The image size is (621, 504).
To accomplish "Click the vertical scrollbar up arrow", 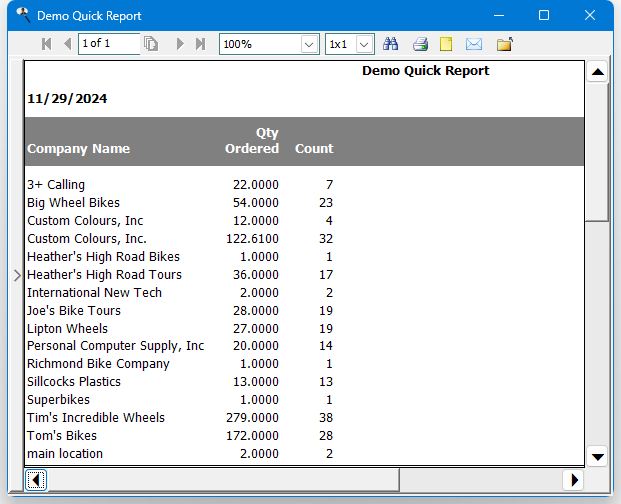I will [597, 72].
